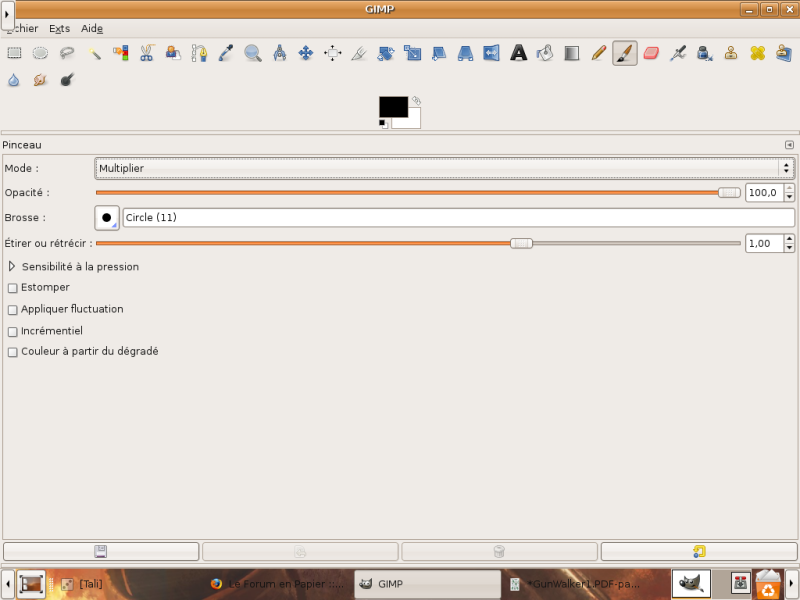Screen dimensions: 800x600
Task: Enable the Estomper checkbox
Action: coord(13,288)
